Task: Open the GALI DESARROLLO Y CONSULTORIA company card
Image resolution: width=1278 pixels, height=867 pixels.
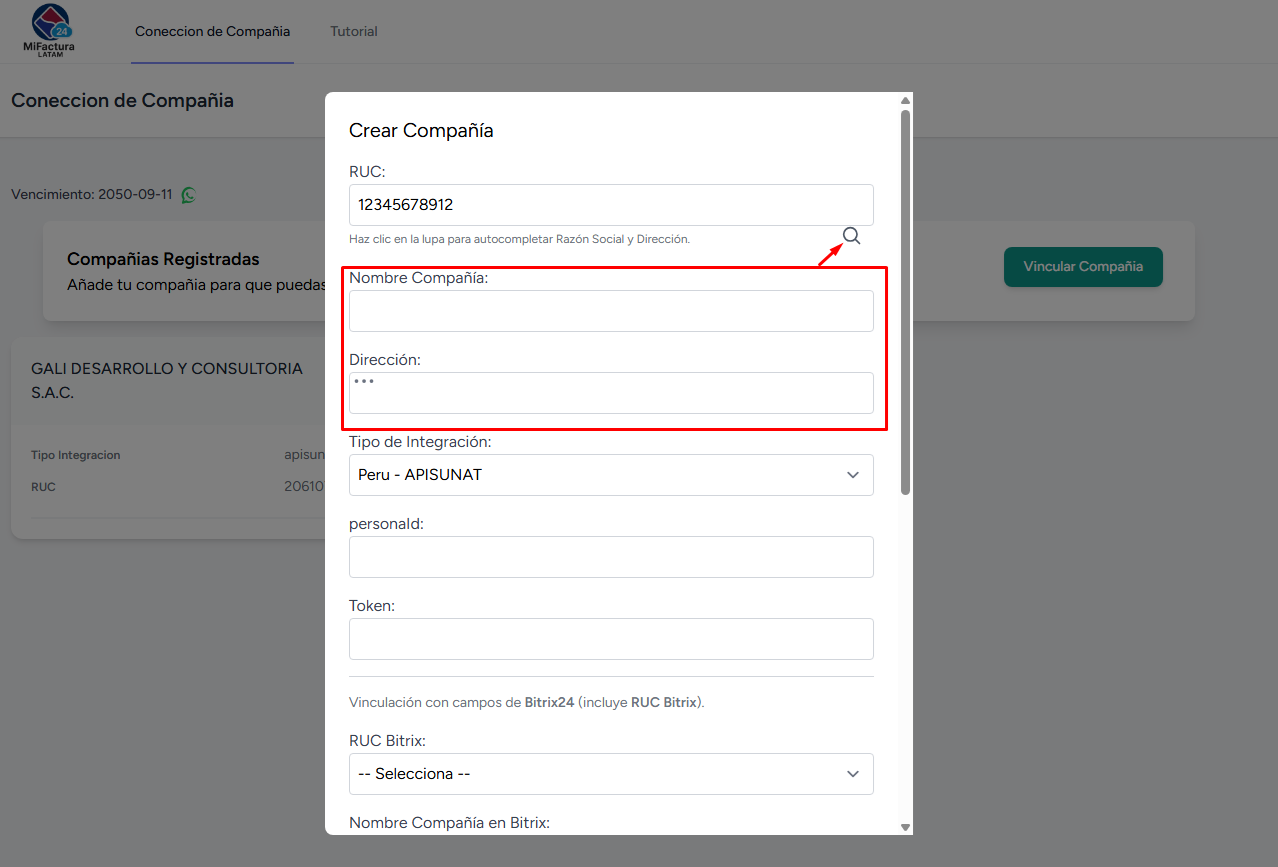Action: tap(167, 380)
